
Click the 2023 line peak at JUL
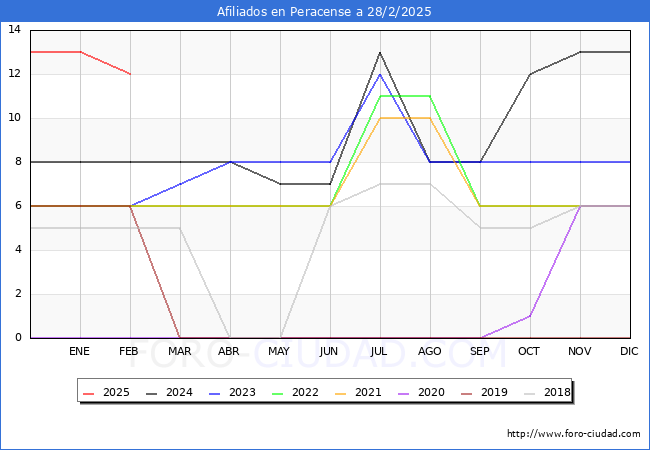[x=380, y=74]
